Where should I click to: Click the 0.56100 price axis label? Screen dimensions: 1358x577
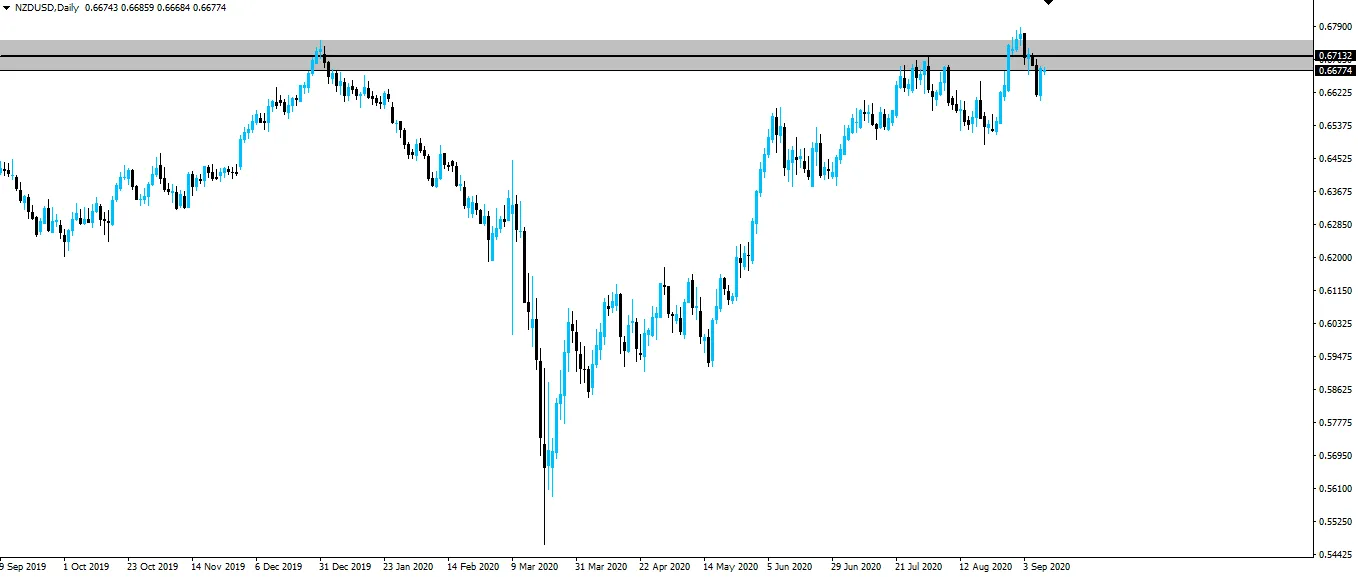pyautogui.click(x=1336, y=488)
